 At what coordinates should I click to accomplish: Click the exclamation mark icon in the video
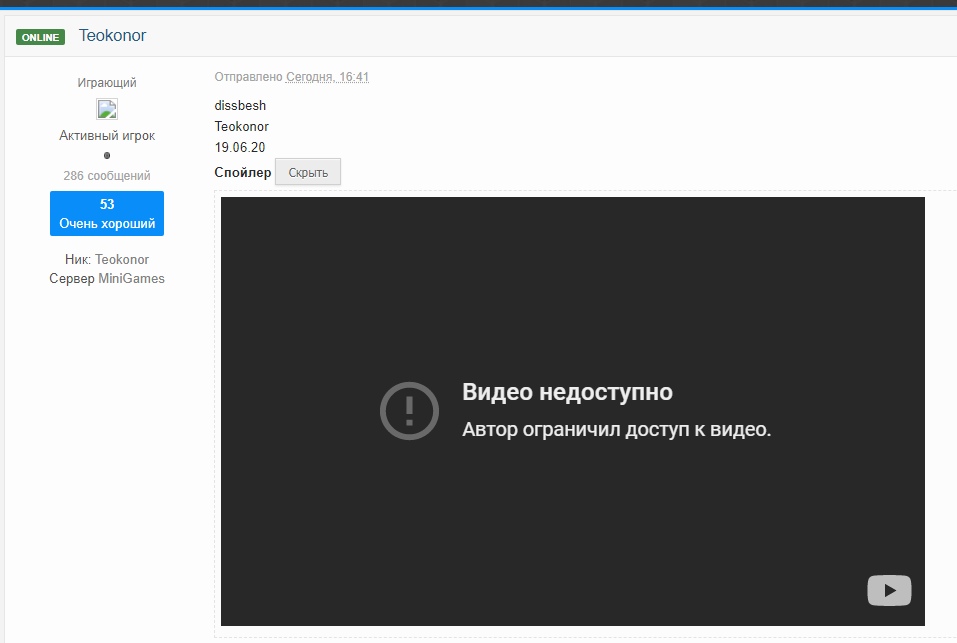[409, 411]
